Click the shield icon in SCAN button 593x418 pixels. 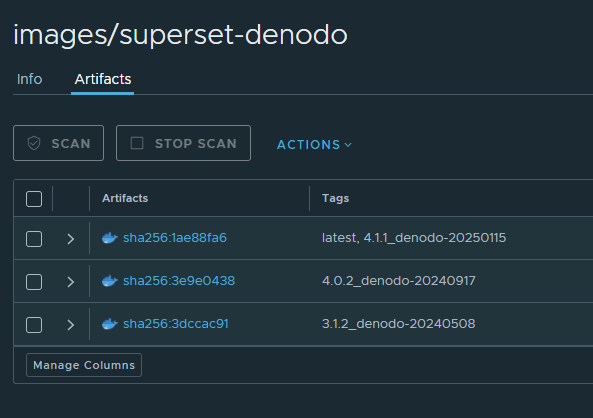34,143
